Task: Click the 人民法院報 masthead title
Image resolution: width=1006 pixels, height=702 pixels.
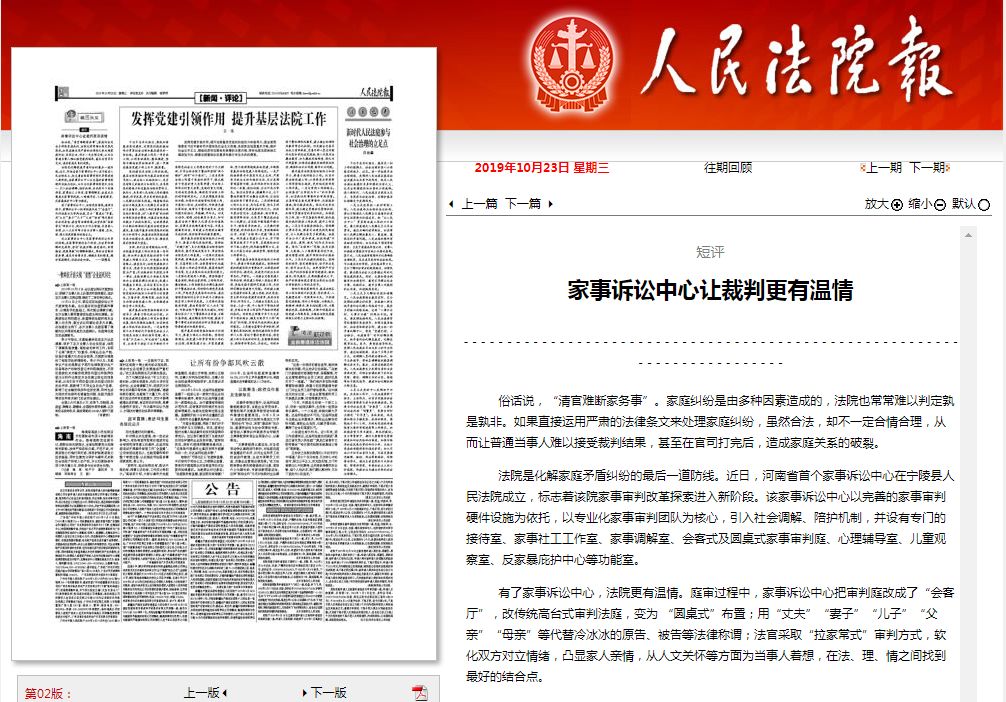Action: pos(795,61)
